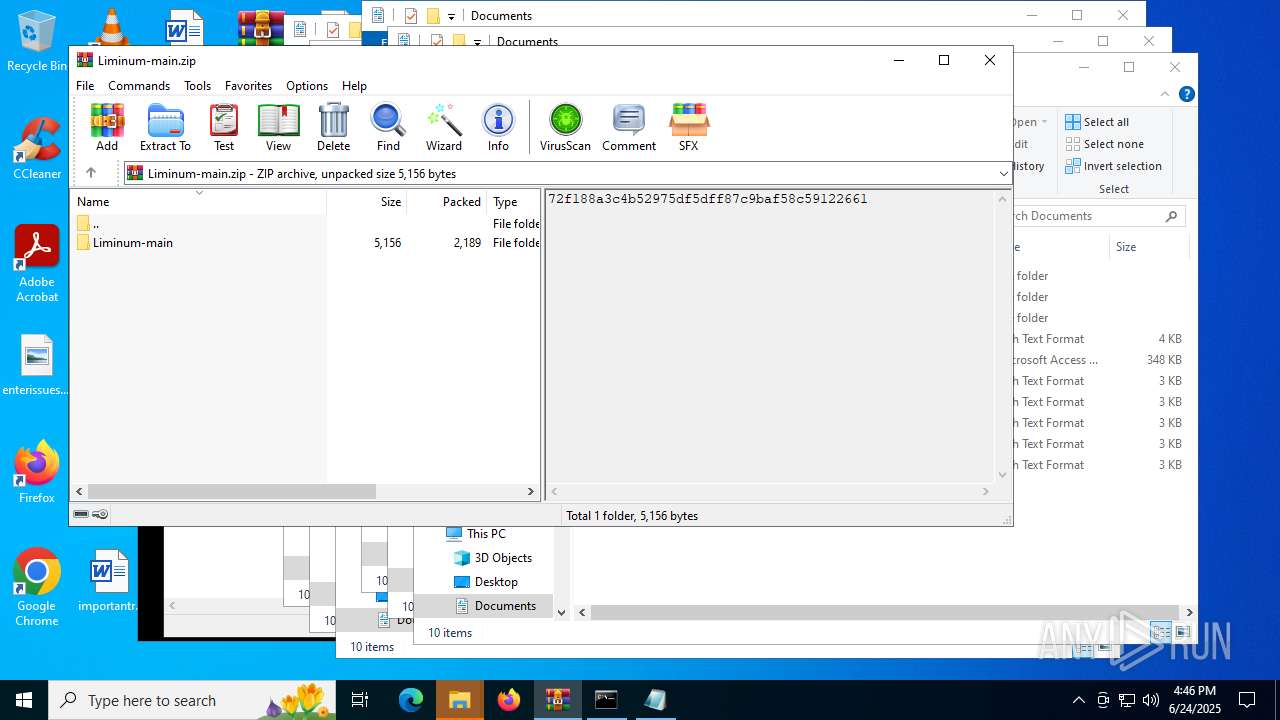Click the volume tray icon
The image size is (1280, 720).
point(1150,700)
